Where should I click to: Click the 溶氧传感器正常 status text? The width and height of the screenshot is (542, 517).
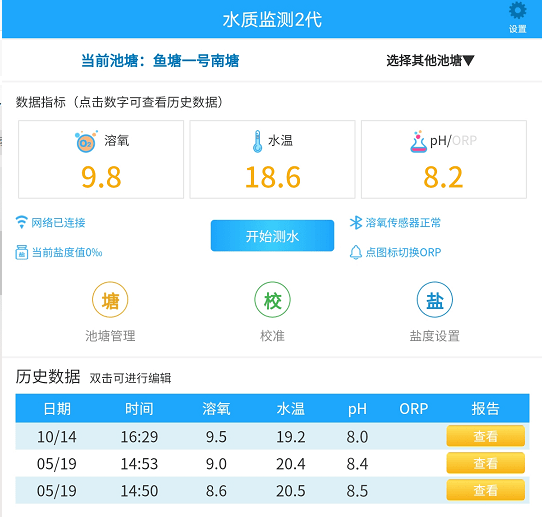click(x=403, y=223)
